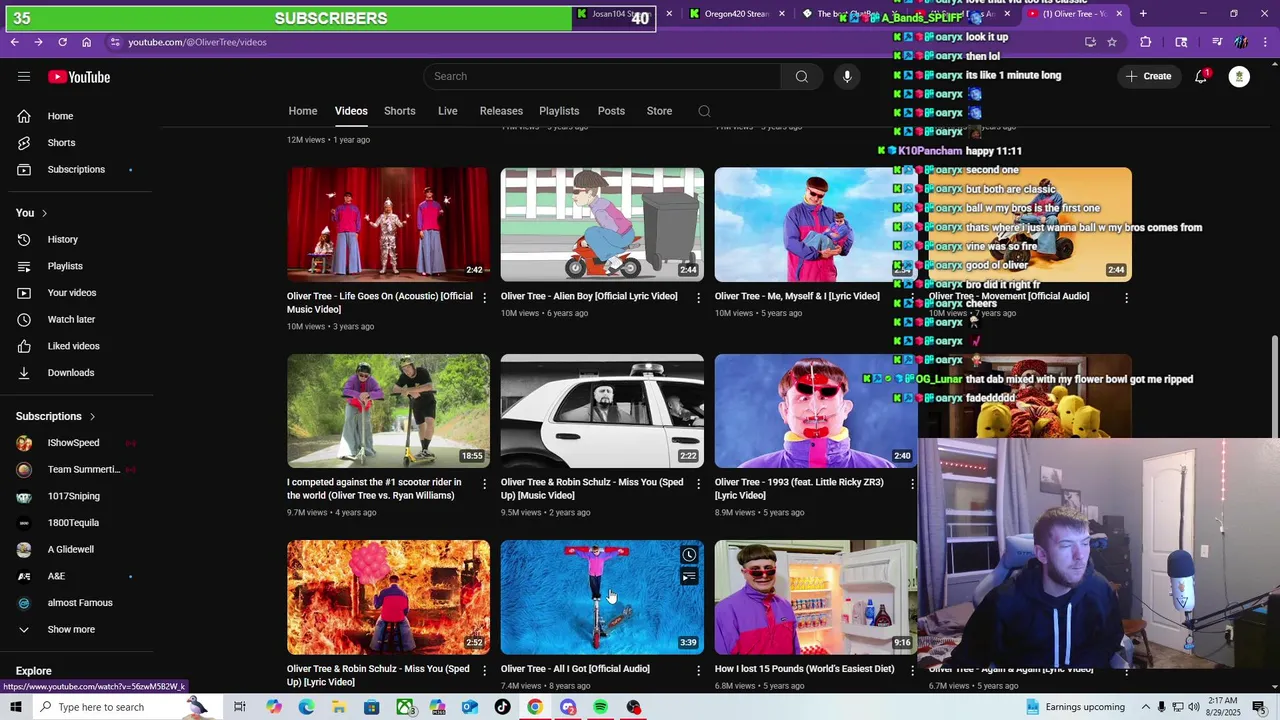The width and height of the screenshot is (1280, 720).
Task: Switch to channel Home tab
Action: (x=303, y=111)
